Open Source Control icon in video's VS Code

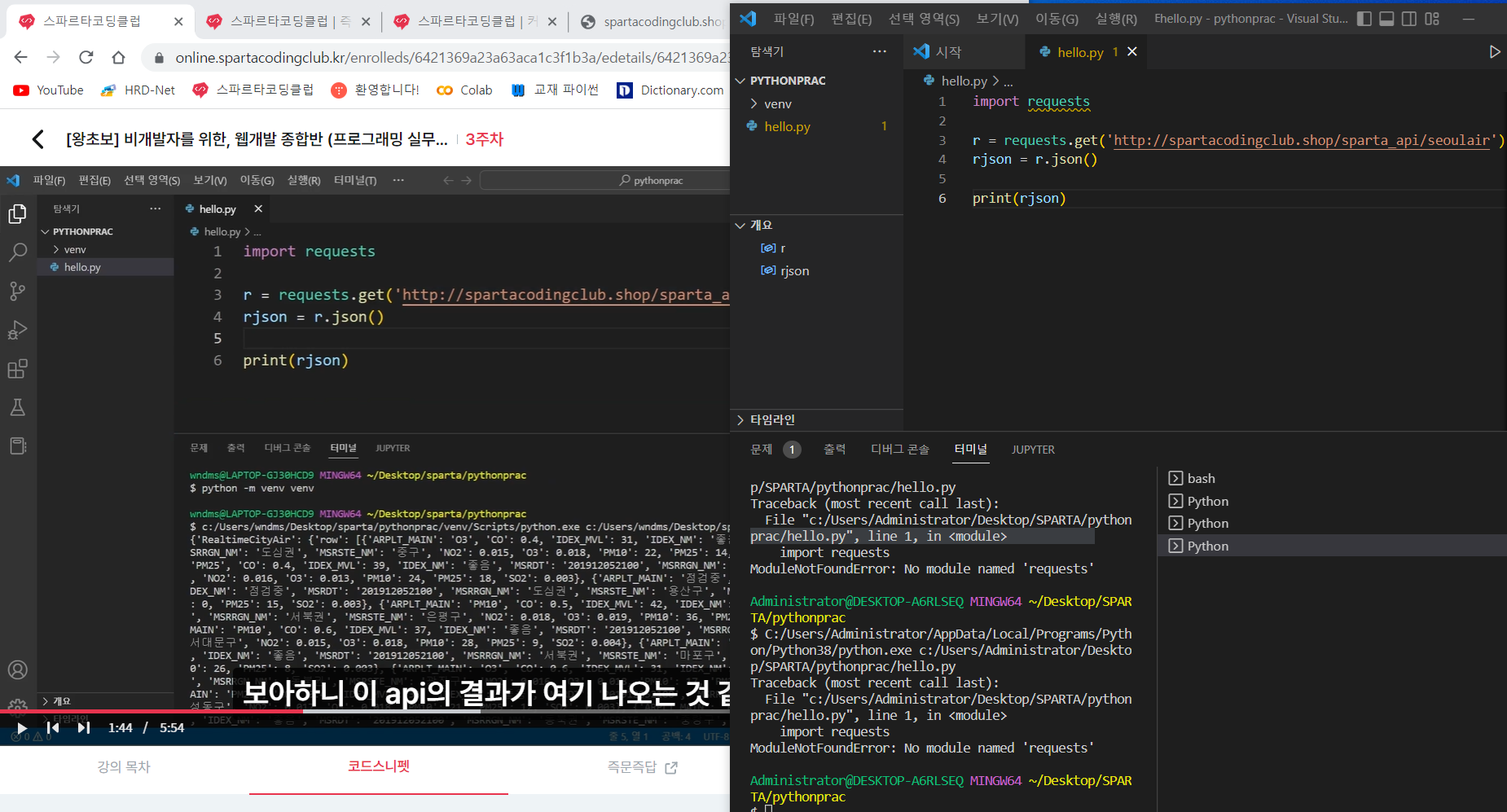(x=17, y=291)
